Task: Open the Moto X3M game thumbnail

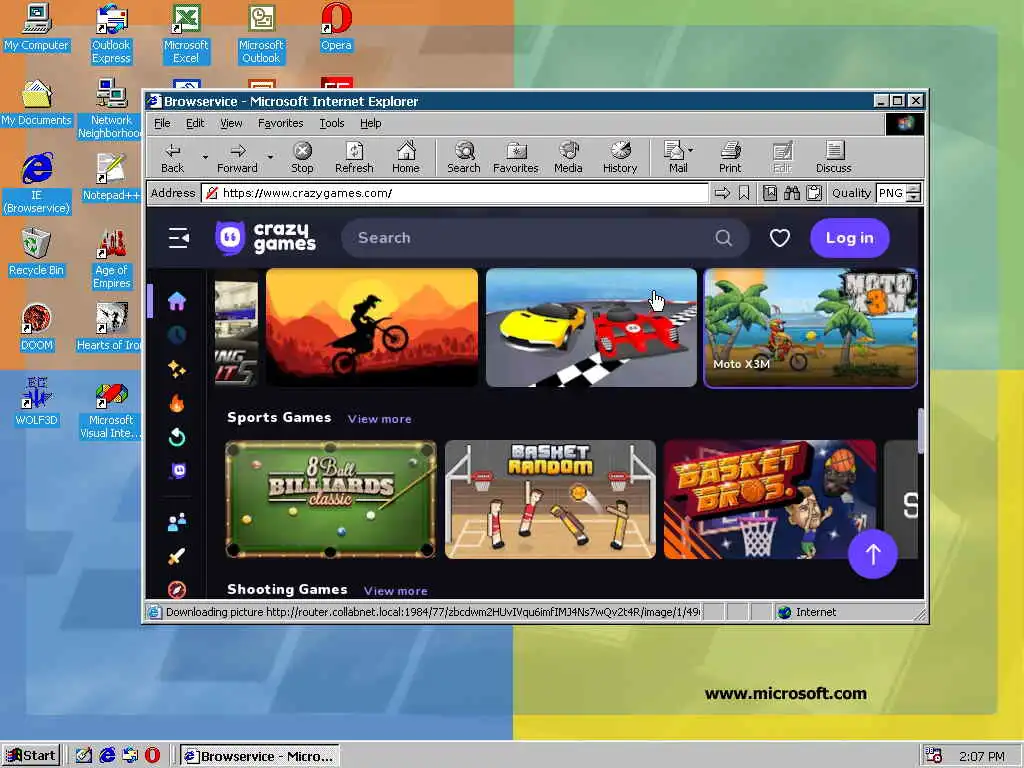Action: pos(810,328)
